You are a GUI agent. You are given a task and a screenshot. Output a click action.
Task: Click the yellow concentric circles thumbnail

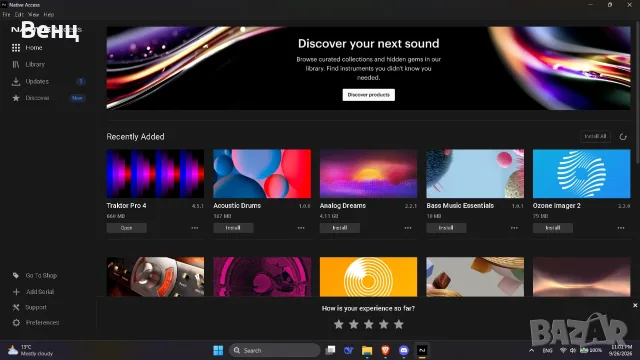coord(369,277)
